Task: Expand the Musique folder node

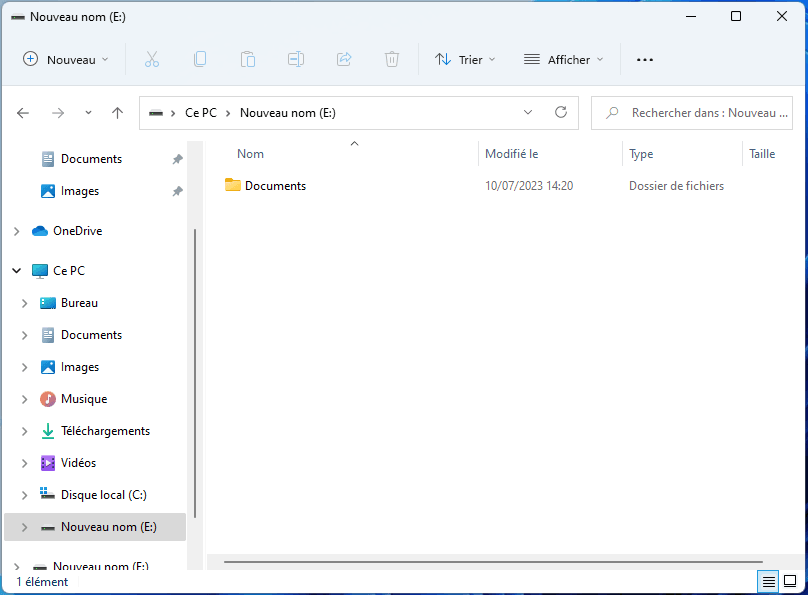Action: point(24,399)
